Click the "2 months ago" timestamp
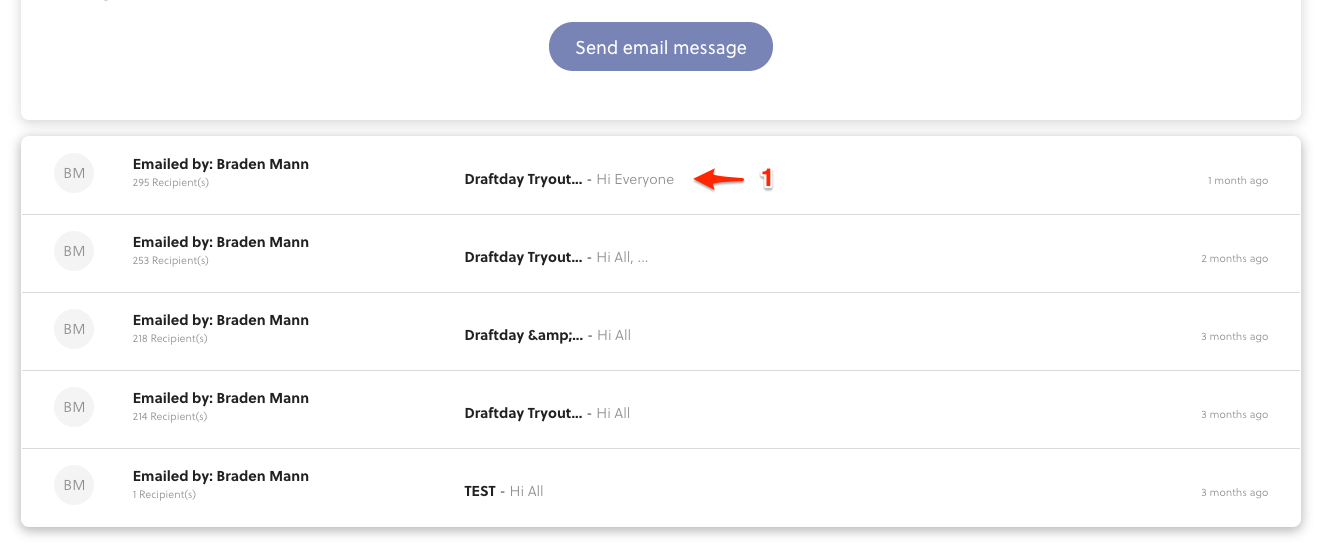Viewport: 1317px width, 544px height. click(x=1234, y=259)
